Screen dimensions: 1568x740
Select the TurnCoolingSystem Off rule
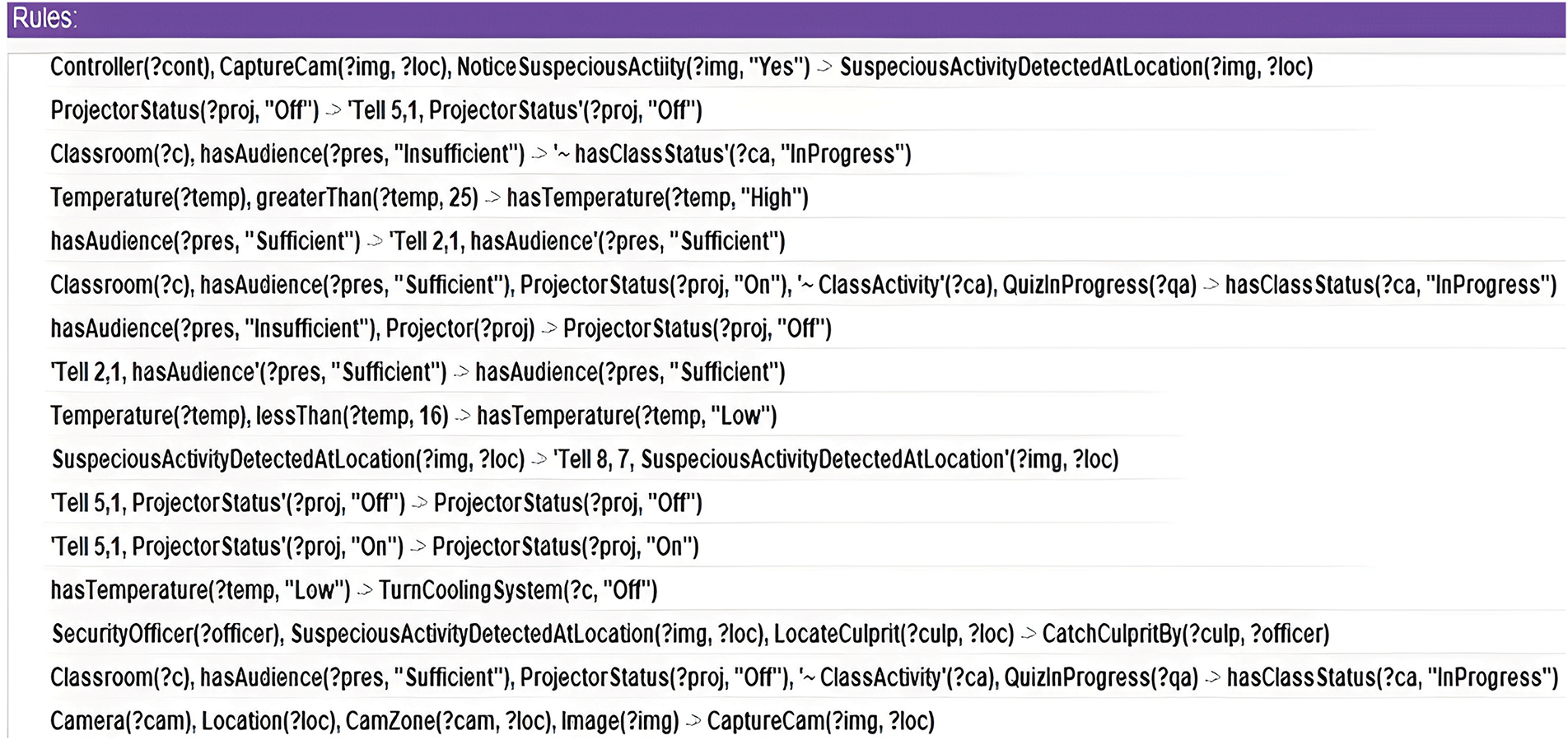[353, 590]
